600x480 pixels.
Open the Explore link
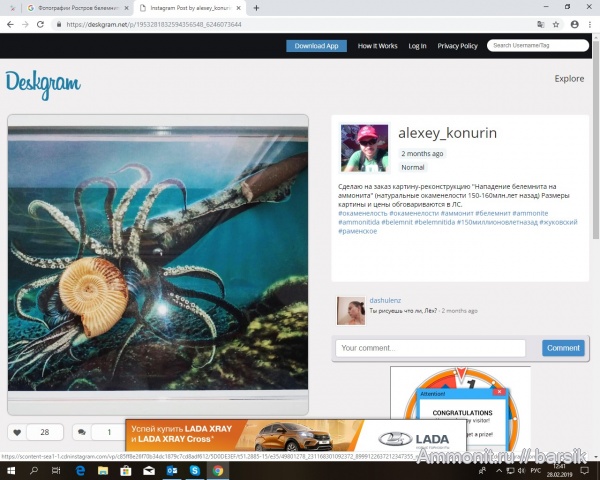coord(569,78)
